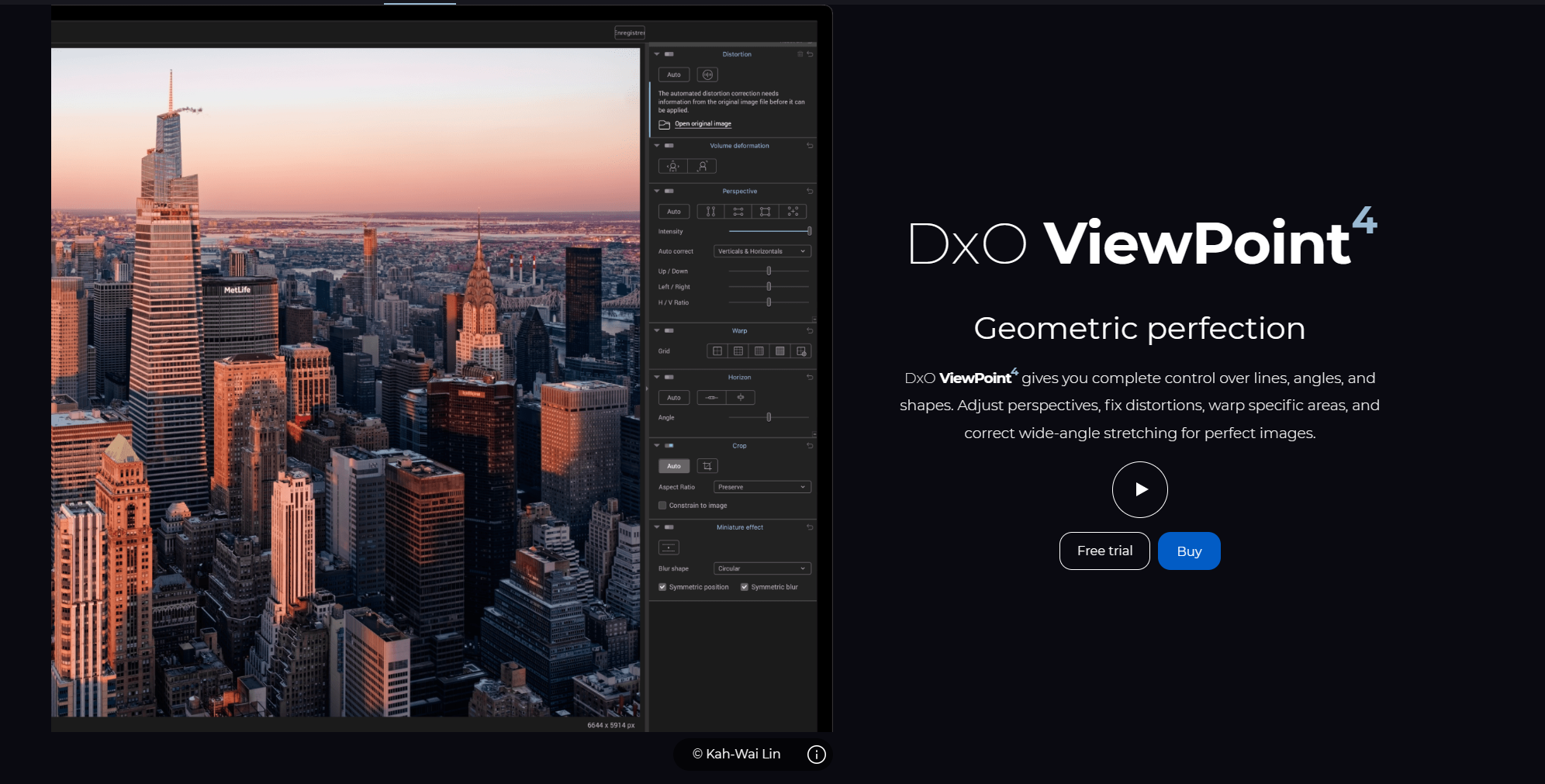Click the Horizon Angle slider handle
The image size is (1545, 784).
click(769, 417)
